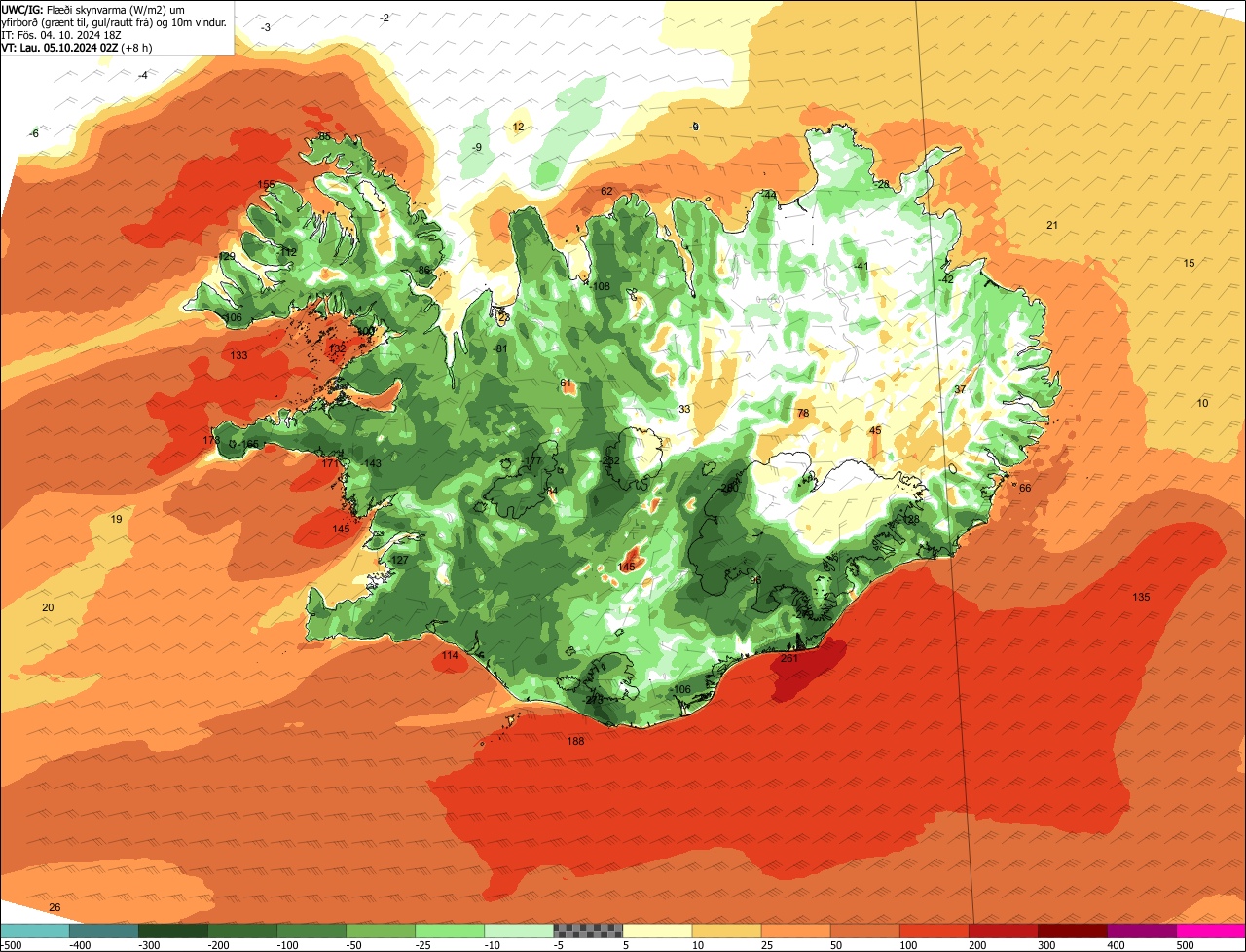
Task: Click the '-112' value on the map
Action: [x=287, y=253]
